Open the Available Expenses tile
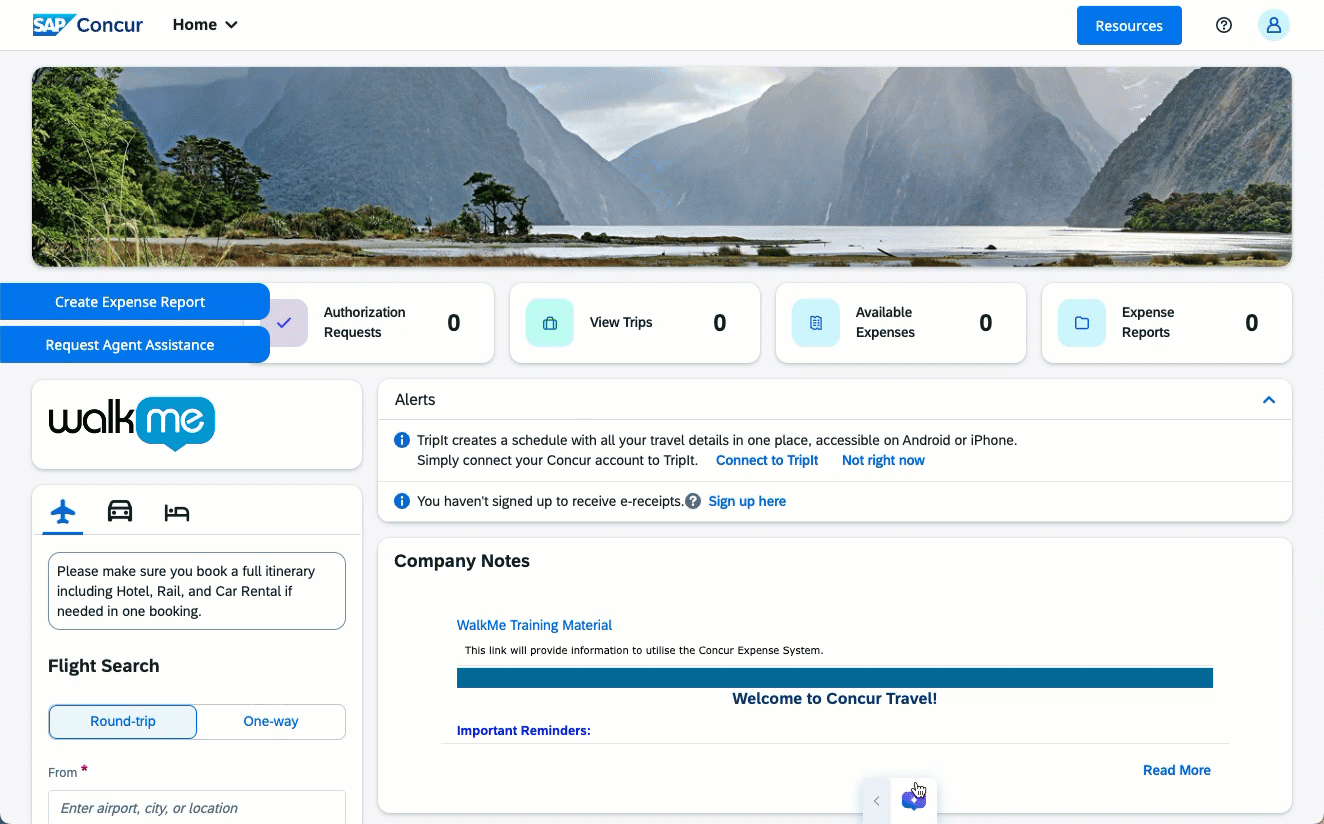This screenshot has height=824, width=1324. (x=901, y=323)
